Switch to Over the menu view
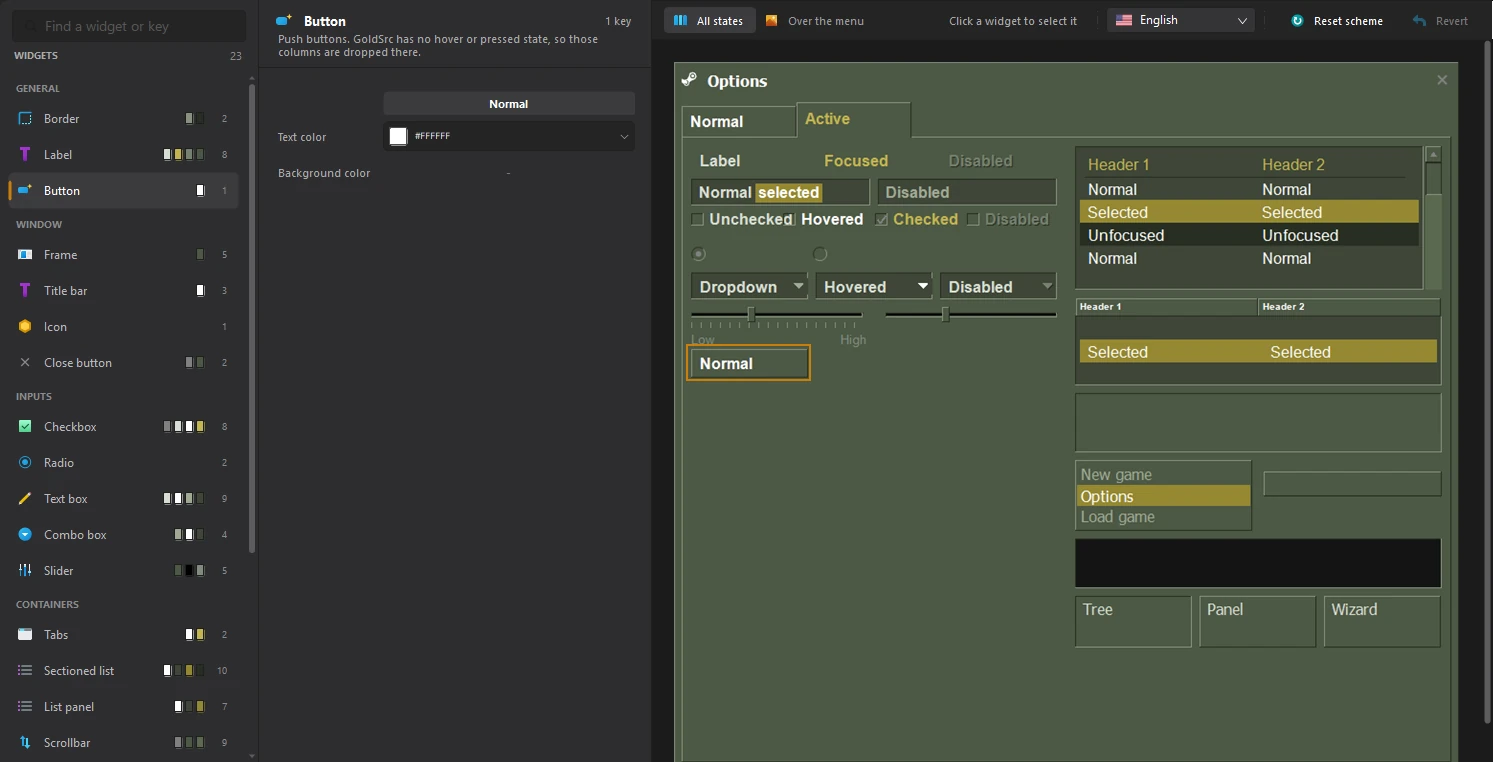The width and height of the screenshot is (1493, 762). [x=814, y=20]
